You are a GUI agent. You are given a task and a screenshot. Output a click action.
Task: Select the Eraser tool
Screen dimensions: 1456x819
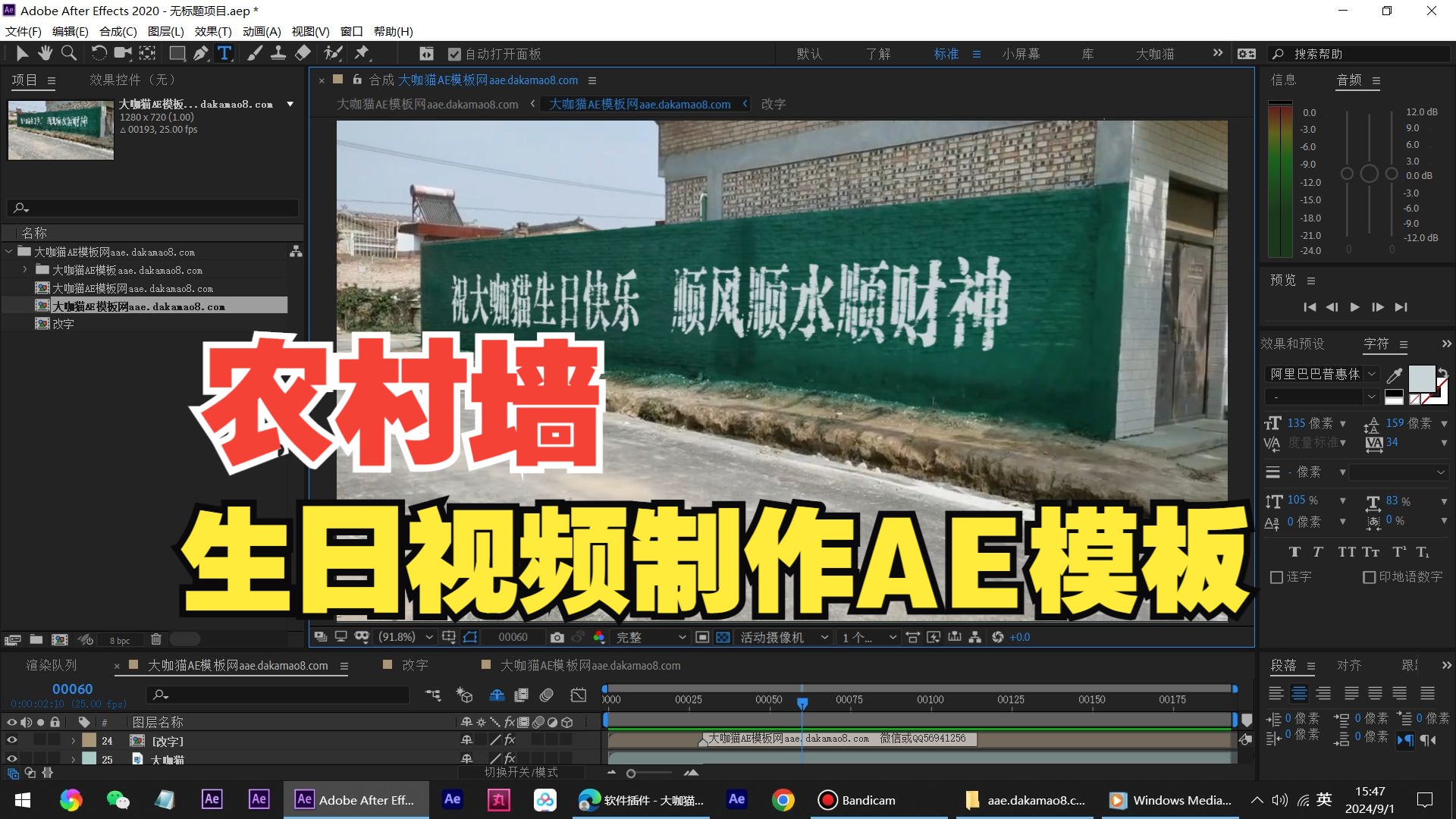[303, 54]
